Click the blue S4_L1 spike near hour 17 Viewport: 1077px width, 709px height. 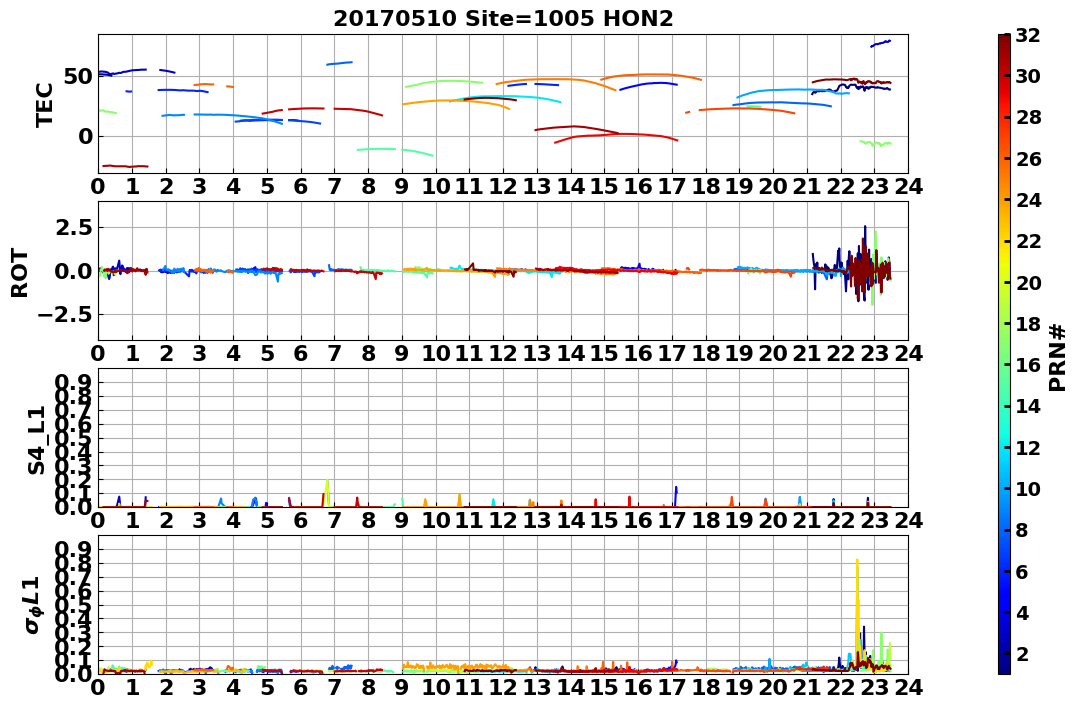coord(676,496)
